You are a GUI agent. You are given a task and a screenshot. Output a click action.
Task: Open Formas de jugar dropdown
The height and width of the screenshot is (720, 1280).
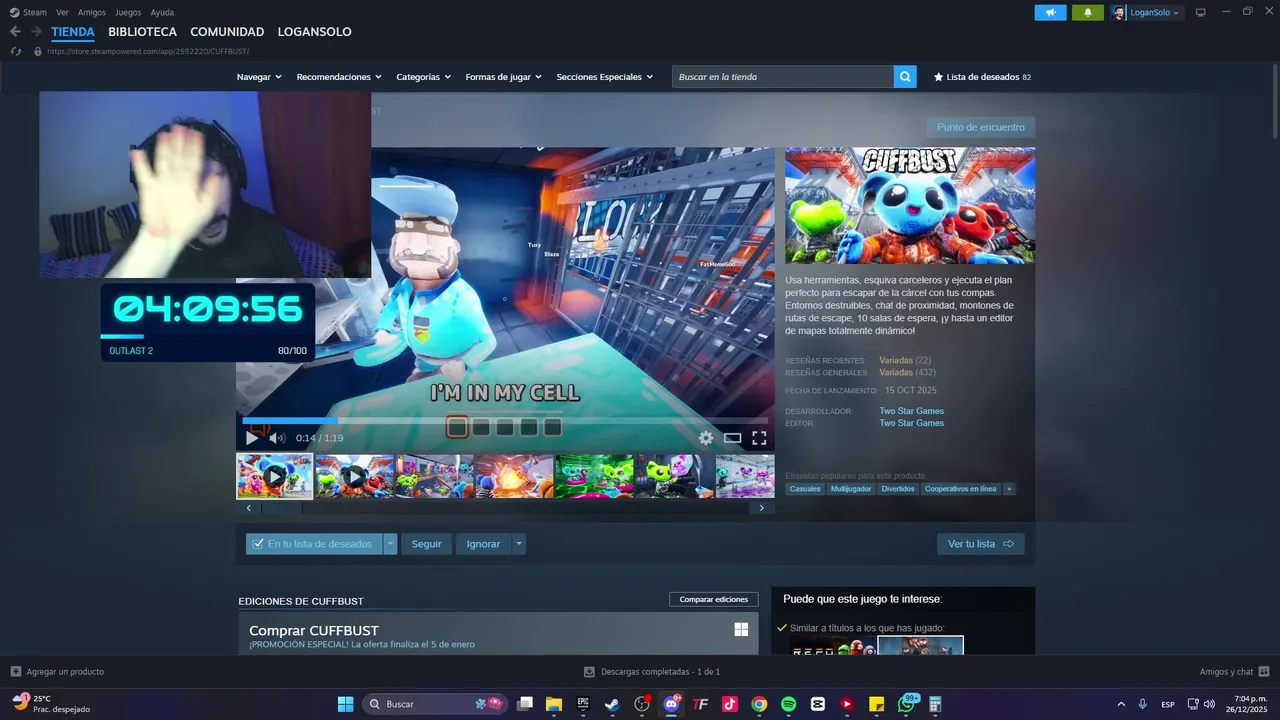click(503, 77)
